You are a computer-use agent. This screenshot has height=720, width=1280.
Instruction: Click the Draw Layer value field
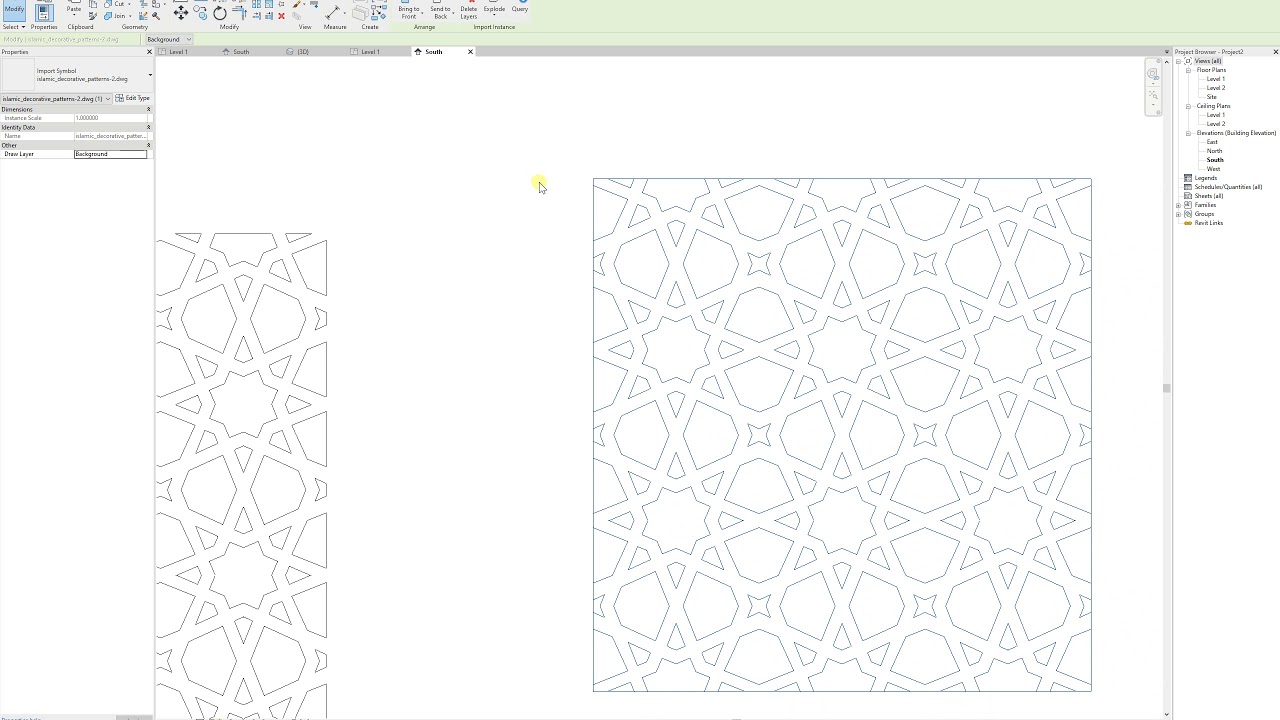pyautogui.click(x=110, y=154)
